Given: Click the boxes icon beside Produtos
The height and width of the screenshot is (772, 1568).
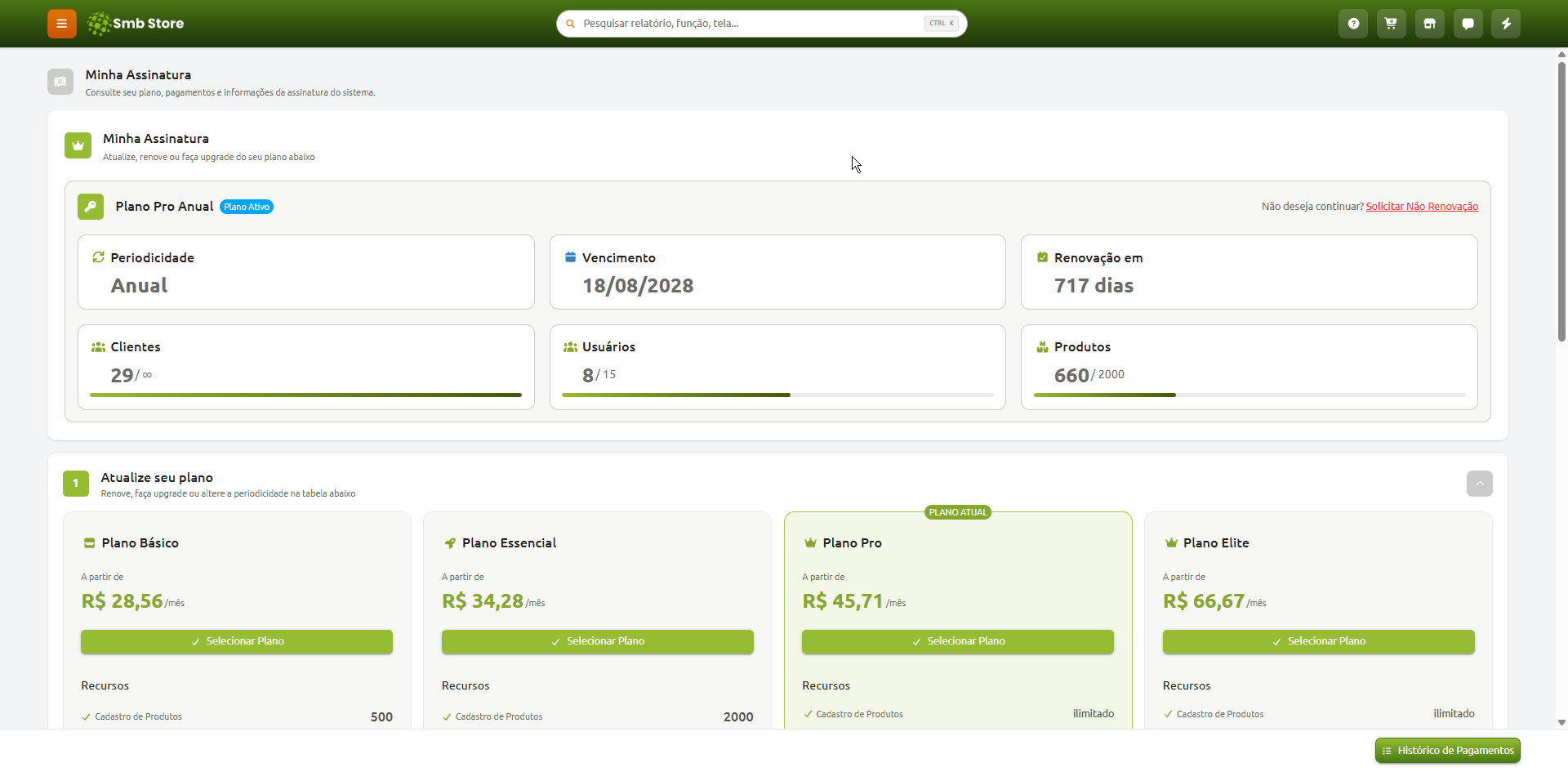Looking at the screenshot, I should [x=1042, y=347].
